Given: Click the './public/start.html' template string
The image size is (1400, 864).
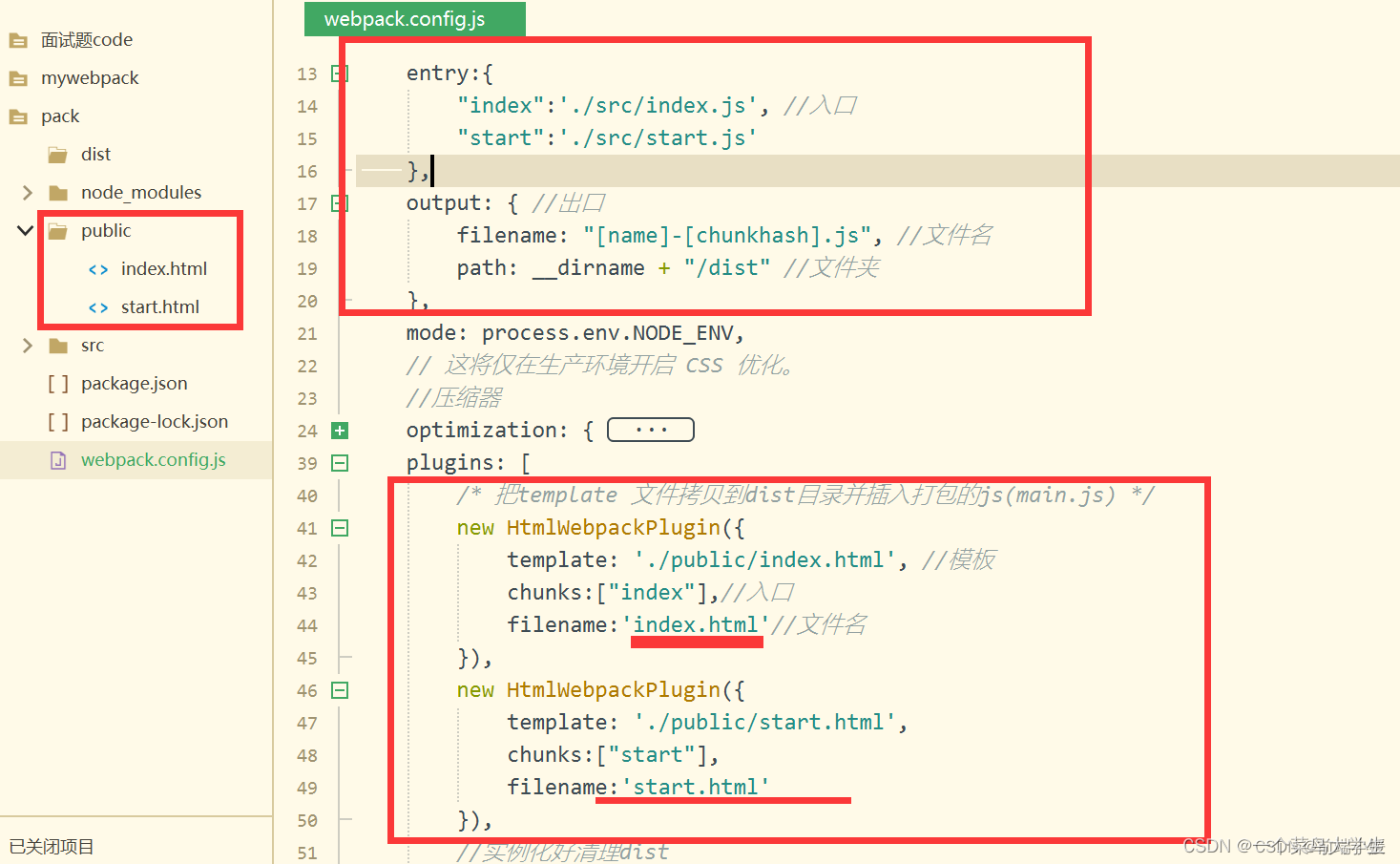Looking at the screenshot, I should point(764,722).
